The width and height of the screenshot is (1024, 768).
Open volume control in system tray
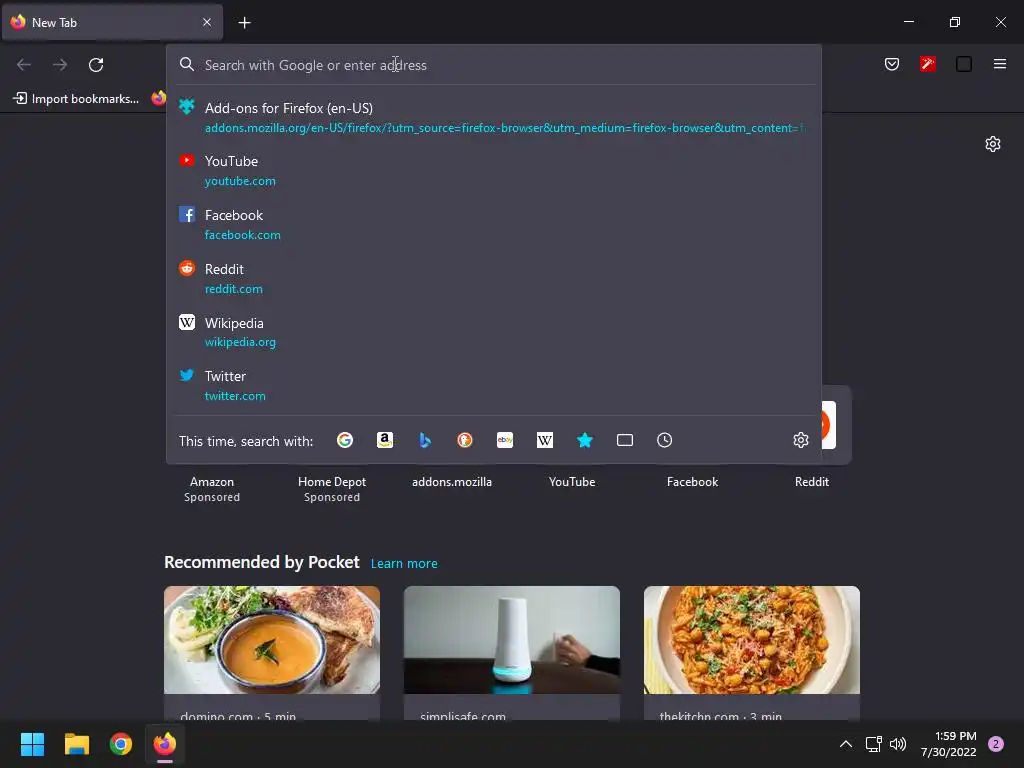[898, 744]
